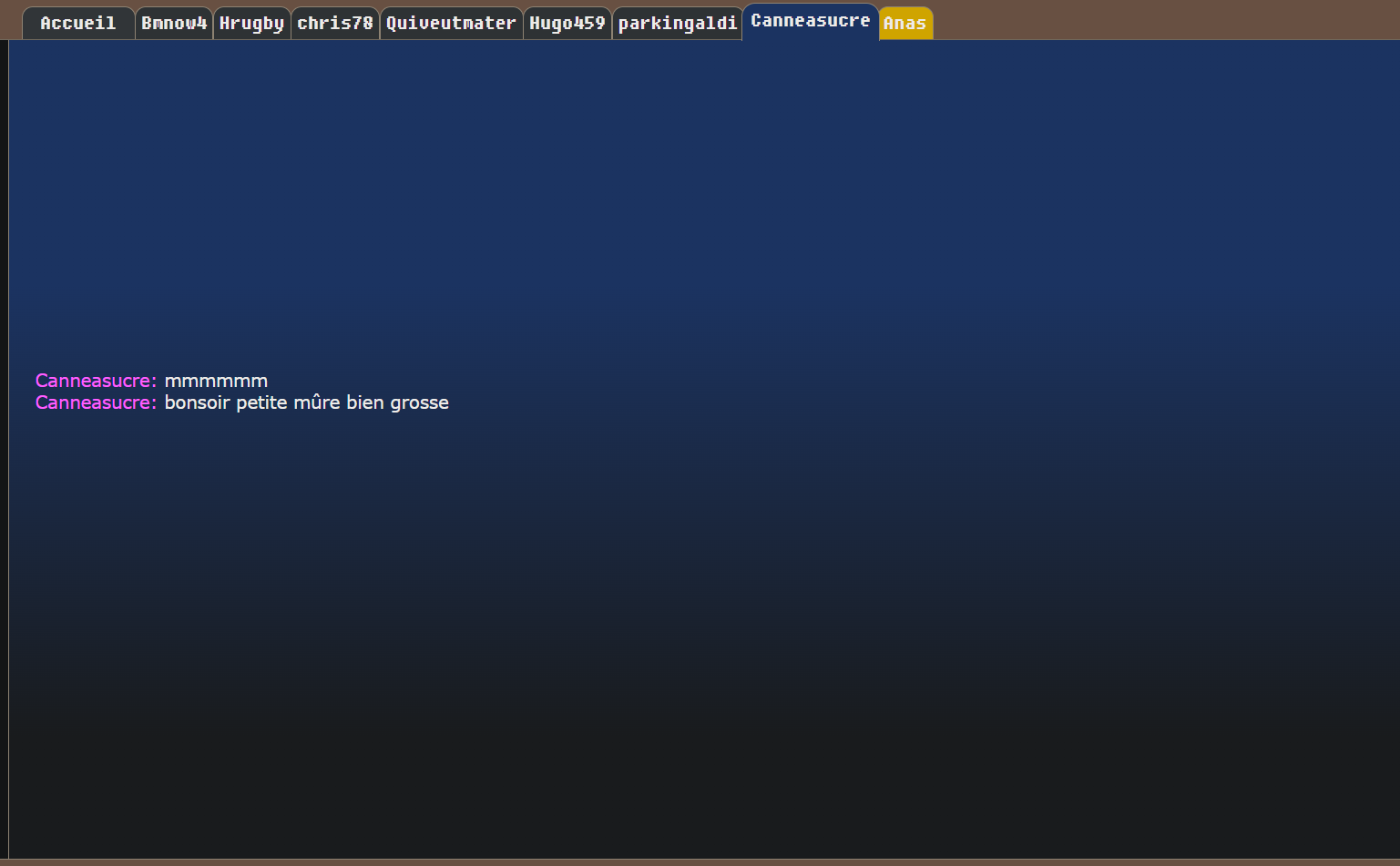Viewport: 1400px width, 866px height.
Task: Open the Bmnow4 conversation tab
Action: coord(174,24)
